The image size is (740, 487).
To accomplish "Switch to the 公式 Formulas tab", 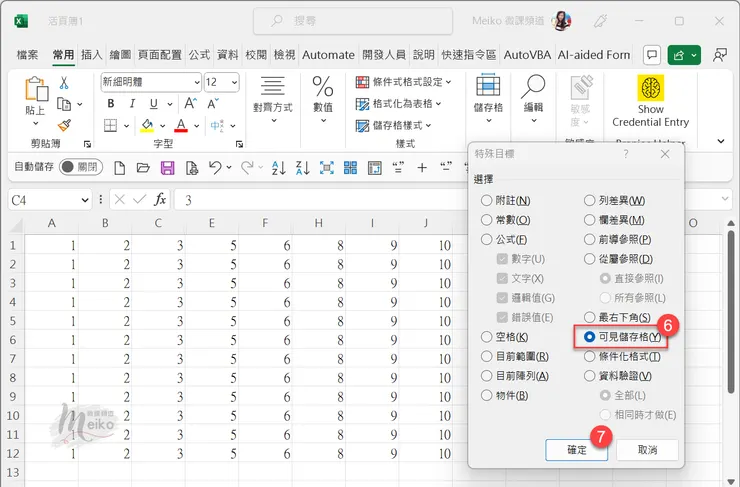I will [199, 55].
